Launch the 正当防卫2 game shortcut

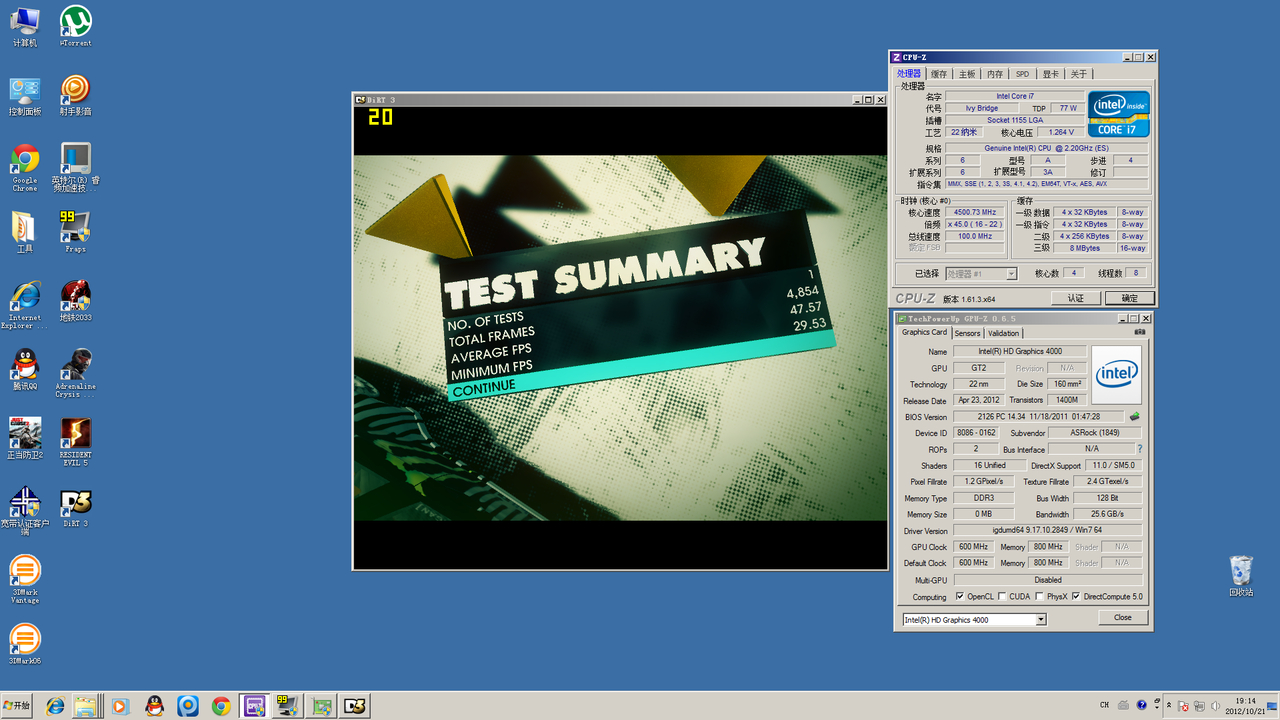pos(25,437)
